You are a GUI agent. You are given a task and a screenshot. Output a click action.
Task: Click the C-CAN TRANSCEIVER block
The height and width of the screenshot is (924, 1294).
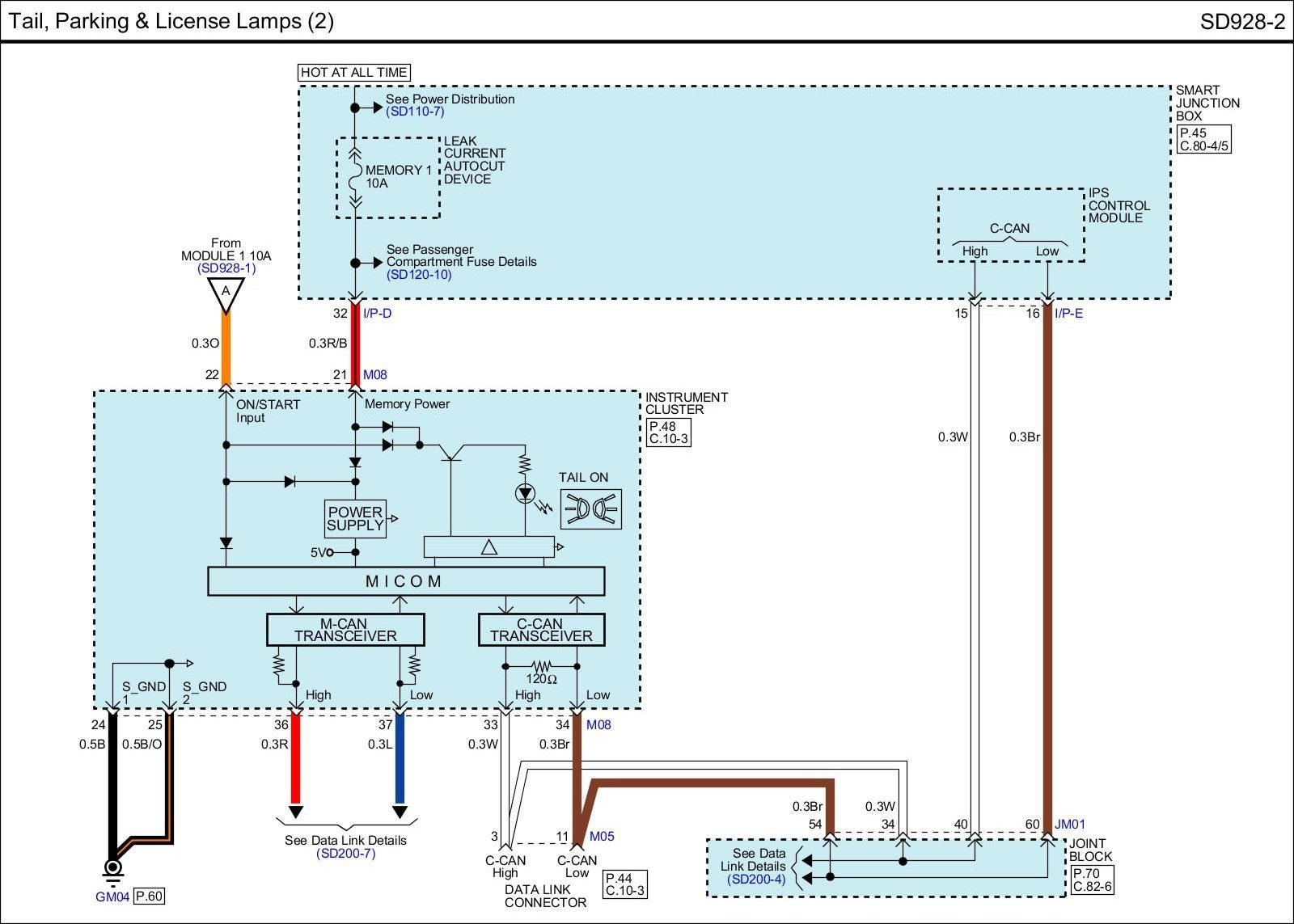542,630
